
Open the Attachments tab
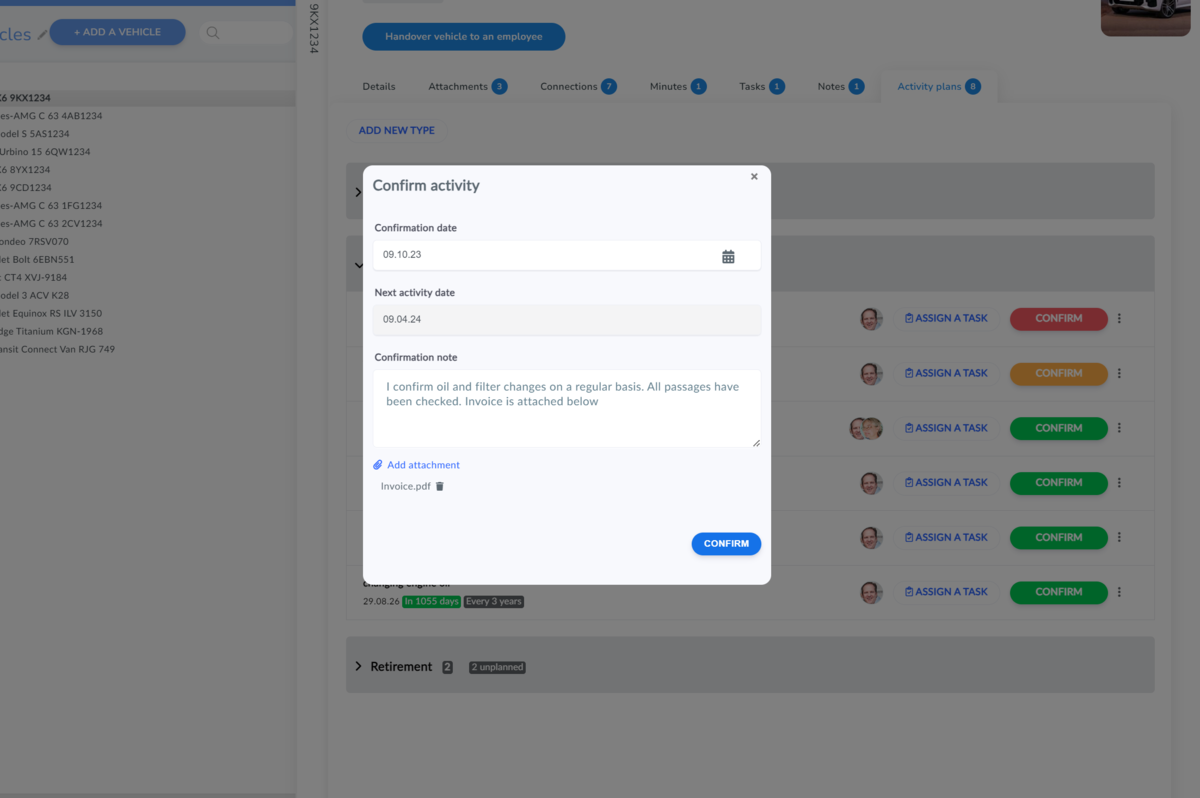(467, 87)
